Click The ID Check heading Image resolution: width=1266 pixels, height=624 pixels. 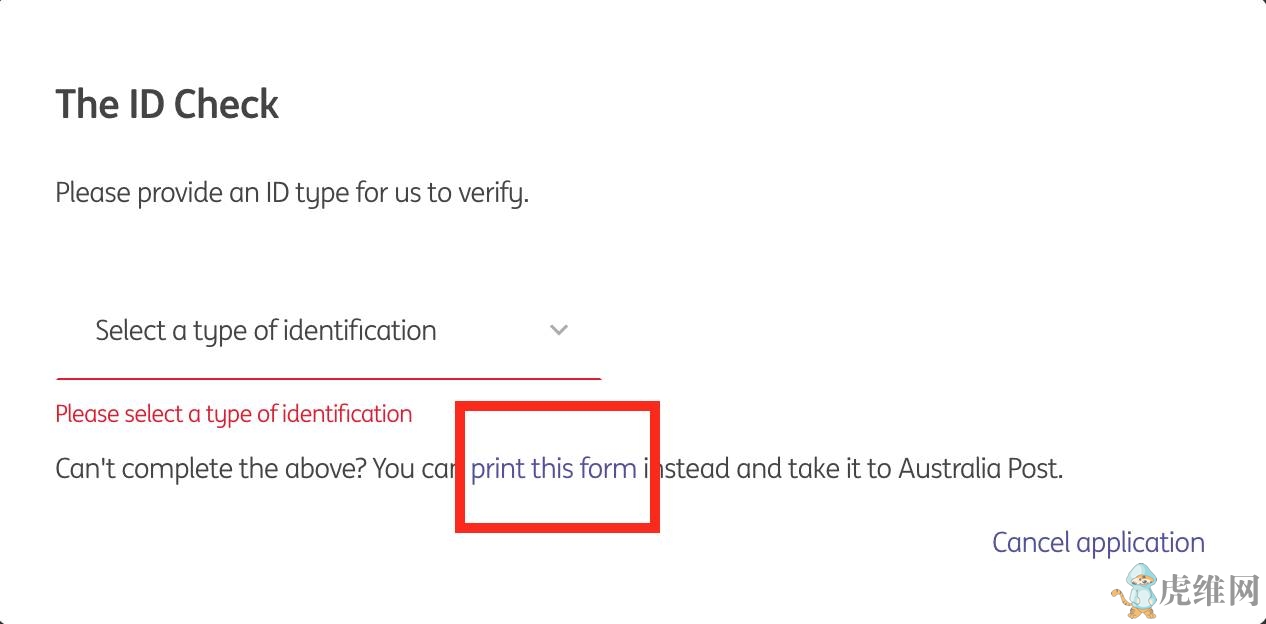(x=167, y=104)
